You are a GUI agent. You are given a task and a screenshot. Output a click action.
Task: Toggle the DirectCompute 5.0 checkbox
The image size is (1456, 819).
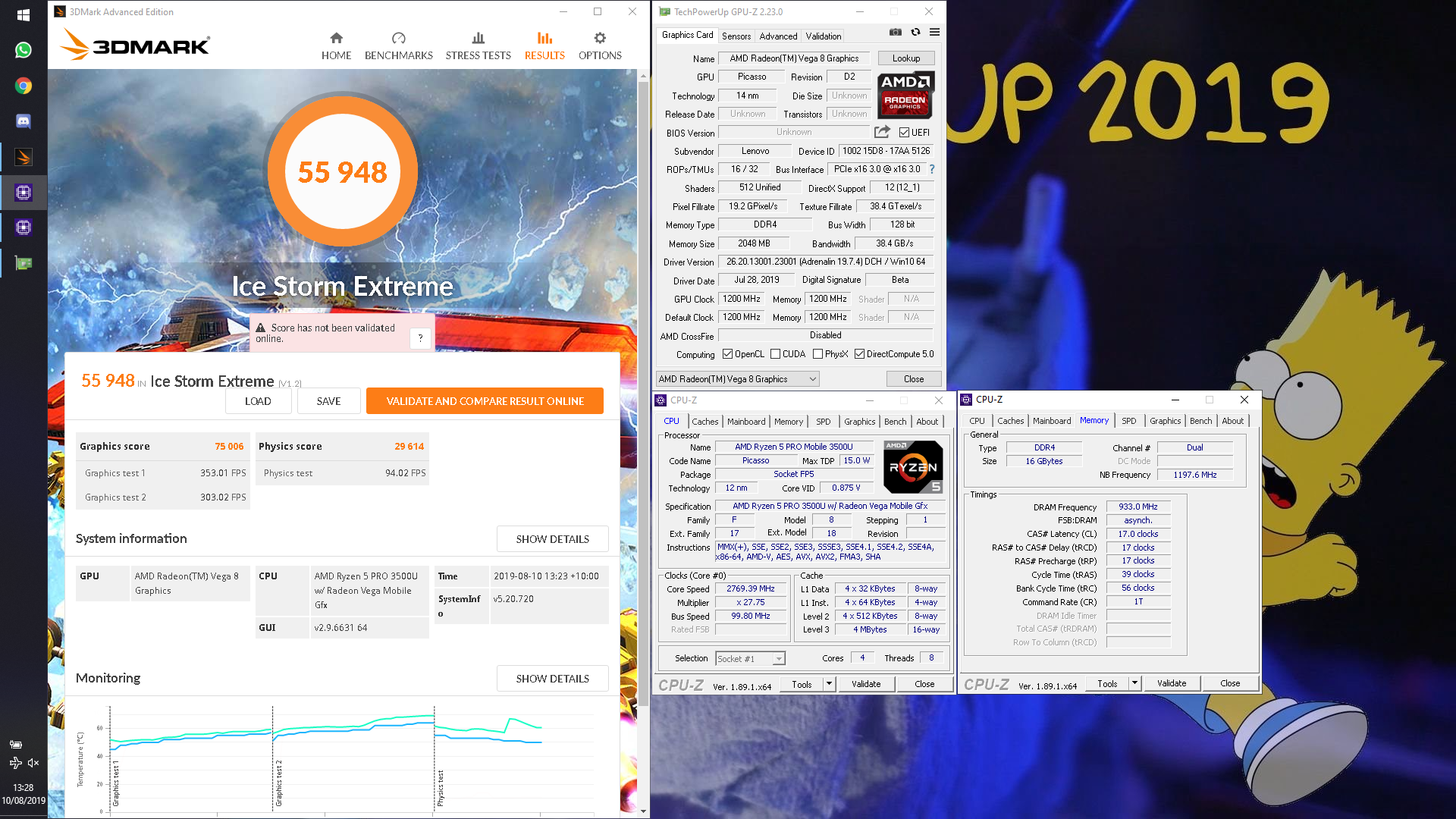(x=859, y=354)
